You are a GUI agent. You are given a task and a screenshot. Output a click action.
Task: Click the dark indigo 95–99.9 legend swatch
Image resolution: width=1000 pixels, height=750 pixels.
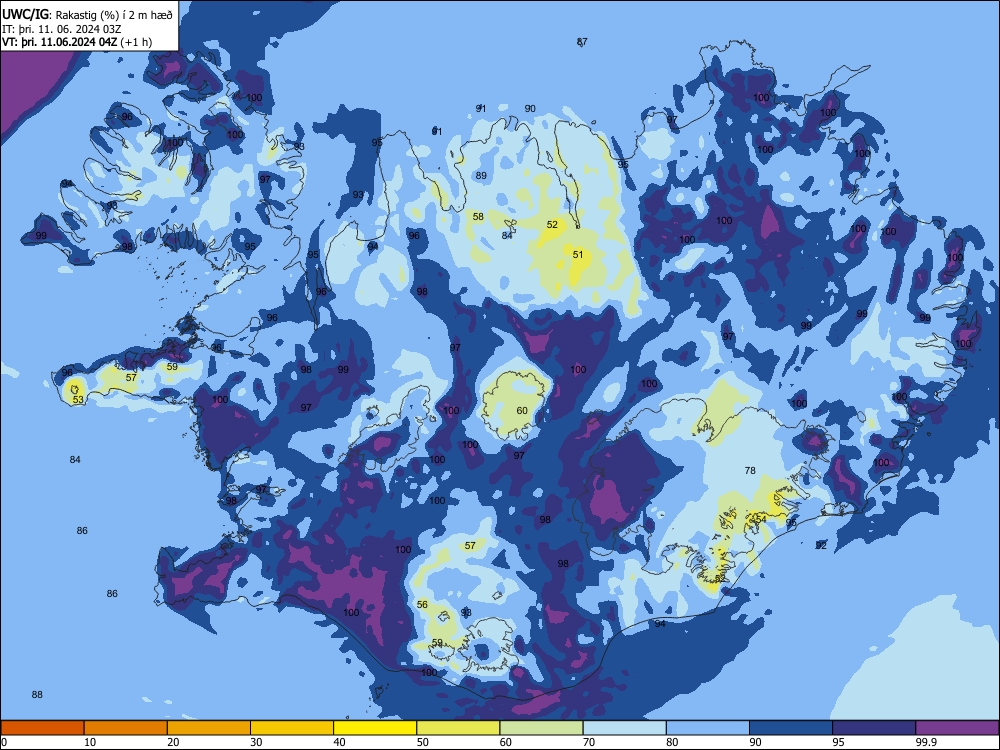pos(874,728)
